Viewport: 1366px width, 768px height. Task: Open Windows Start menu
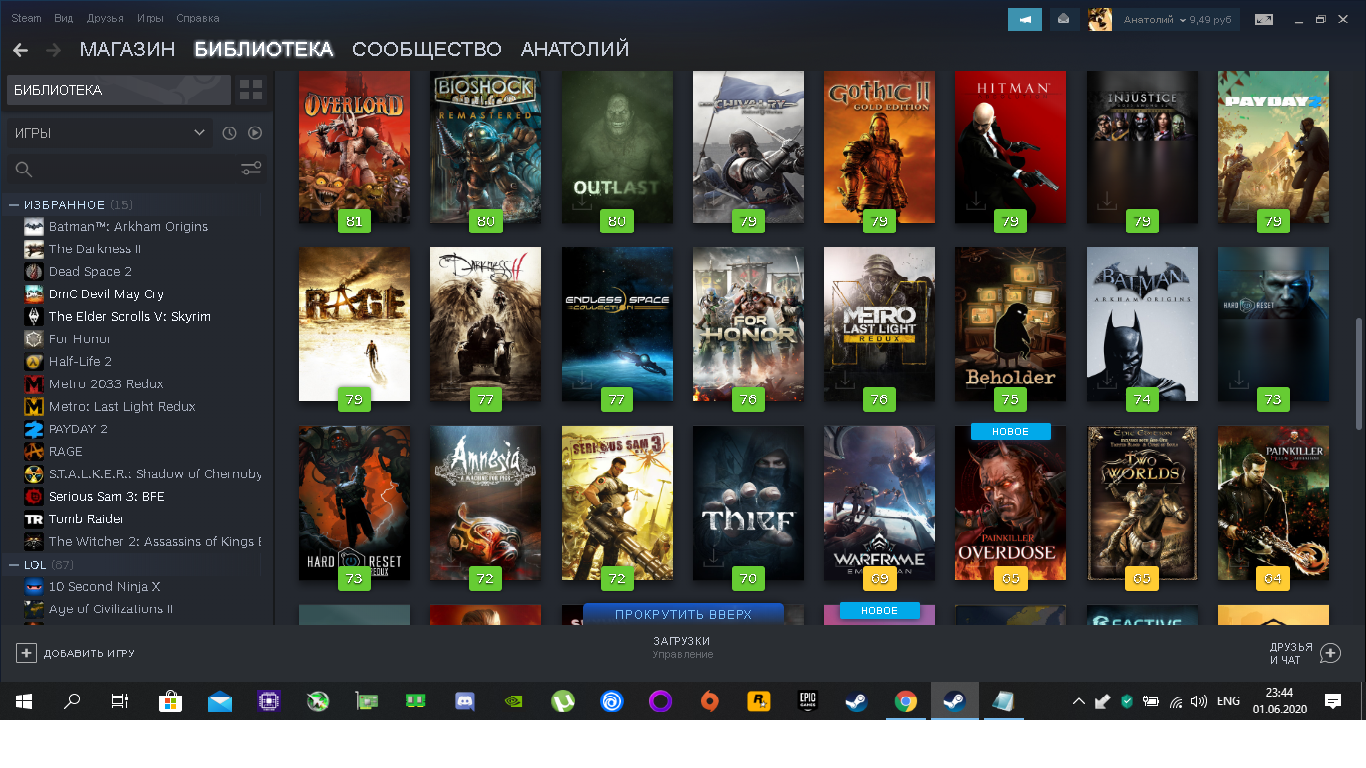[x=24, y=702]
